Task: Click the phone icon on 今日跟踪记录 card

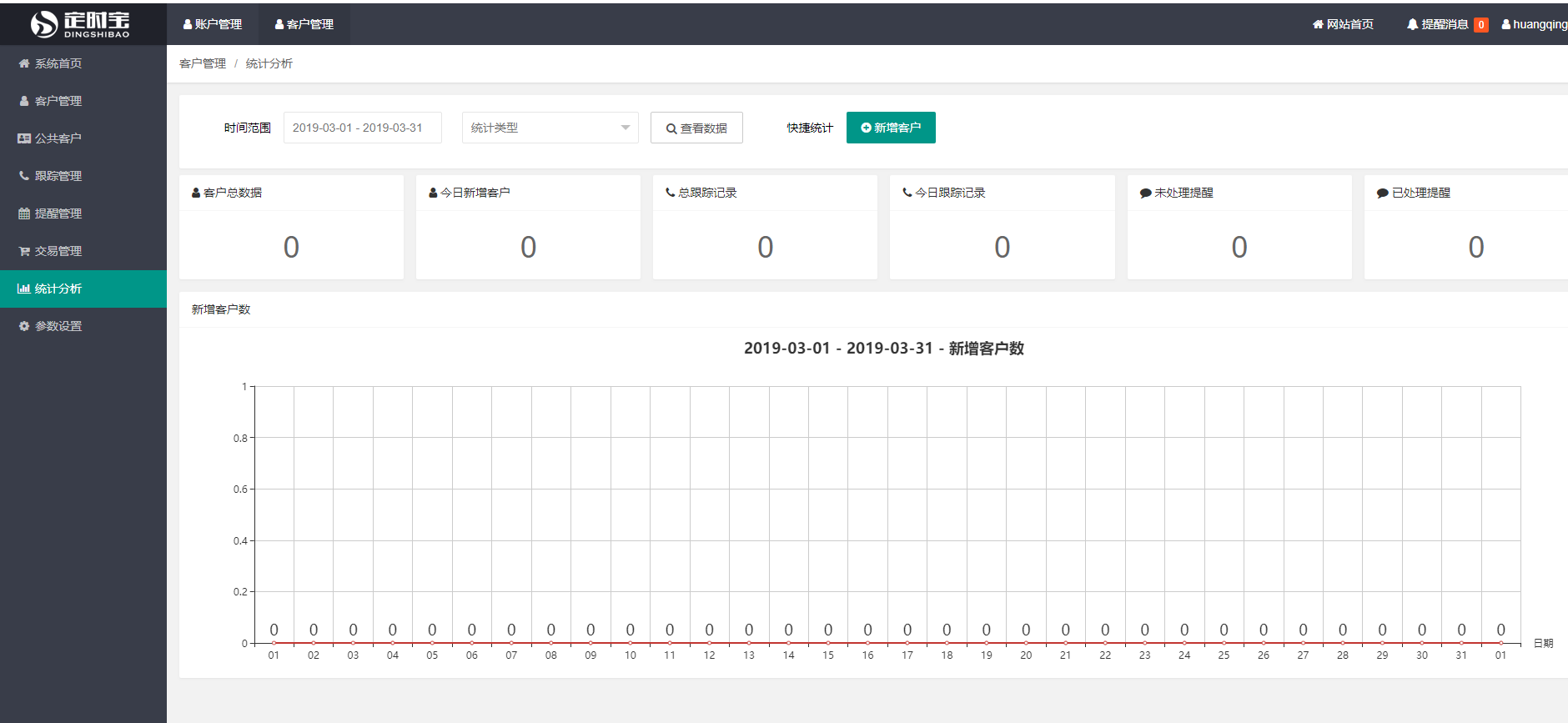Action: (x=907, y=193)
